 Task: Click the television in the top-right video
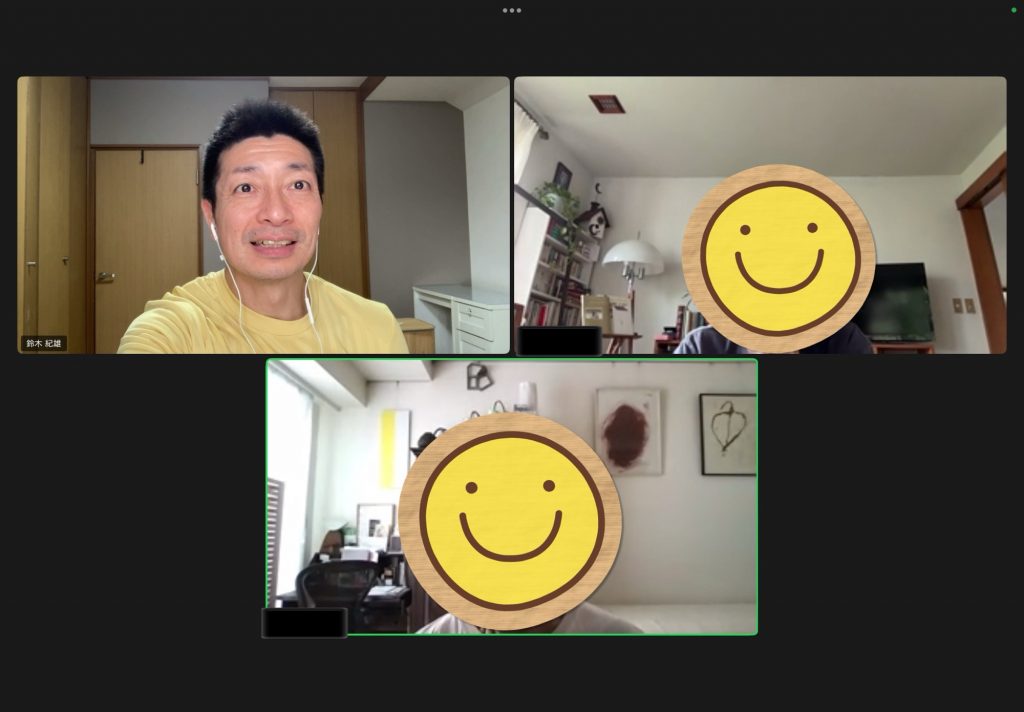click(x=896, y=302)
